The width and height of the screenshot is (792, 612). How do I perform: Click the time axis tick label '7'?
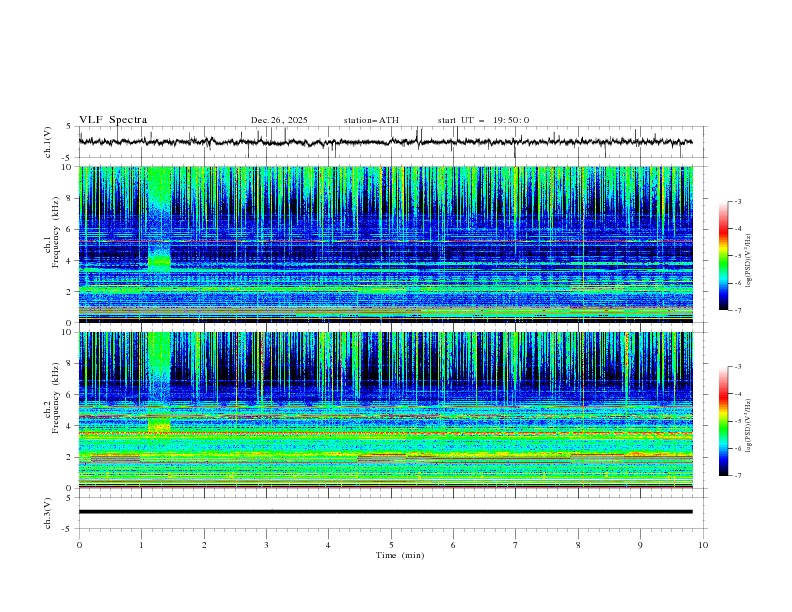516,545
